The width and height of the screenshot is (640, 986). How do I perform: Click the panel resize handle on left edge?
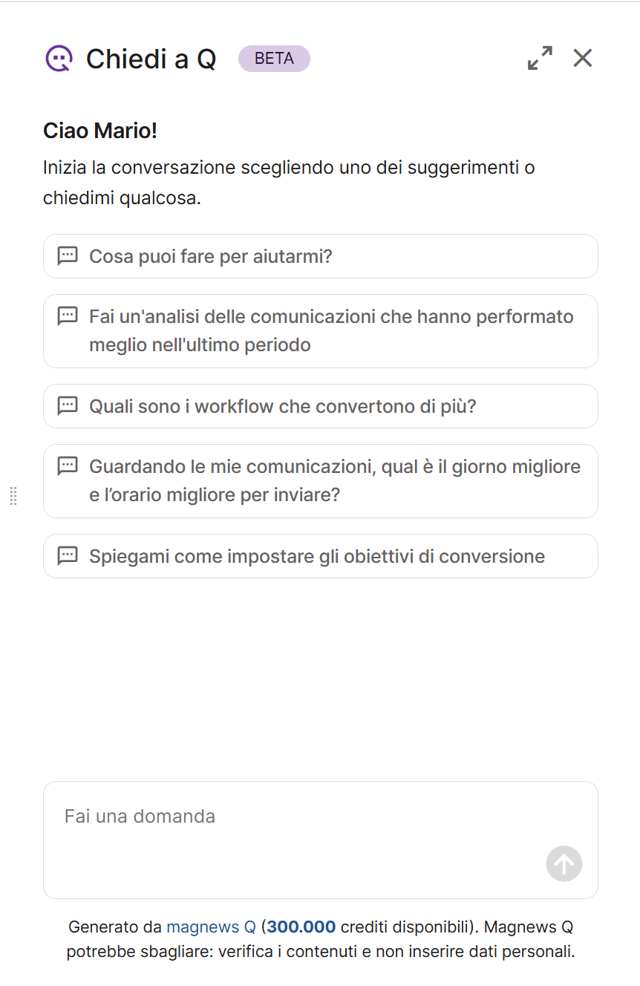[13, 495]
